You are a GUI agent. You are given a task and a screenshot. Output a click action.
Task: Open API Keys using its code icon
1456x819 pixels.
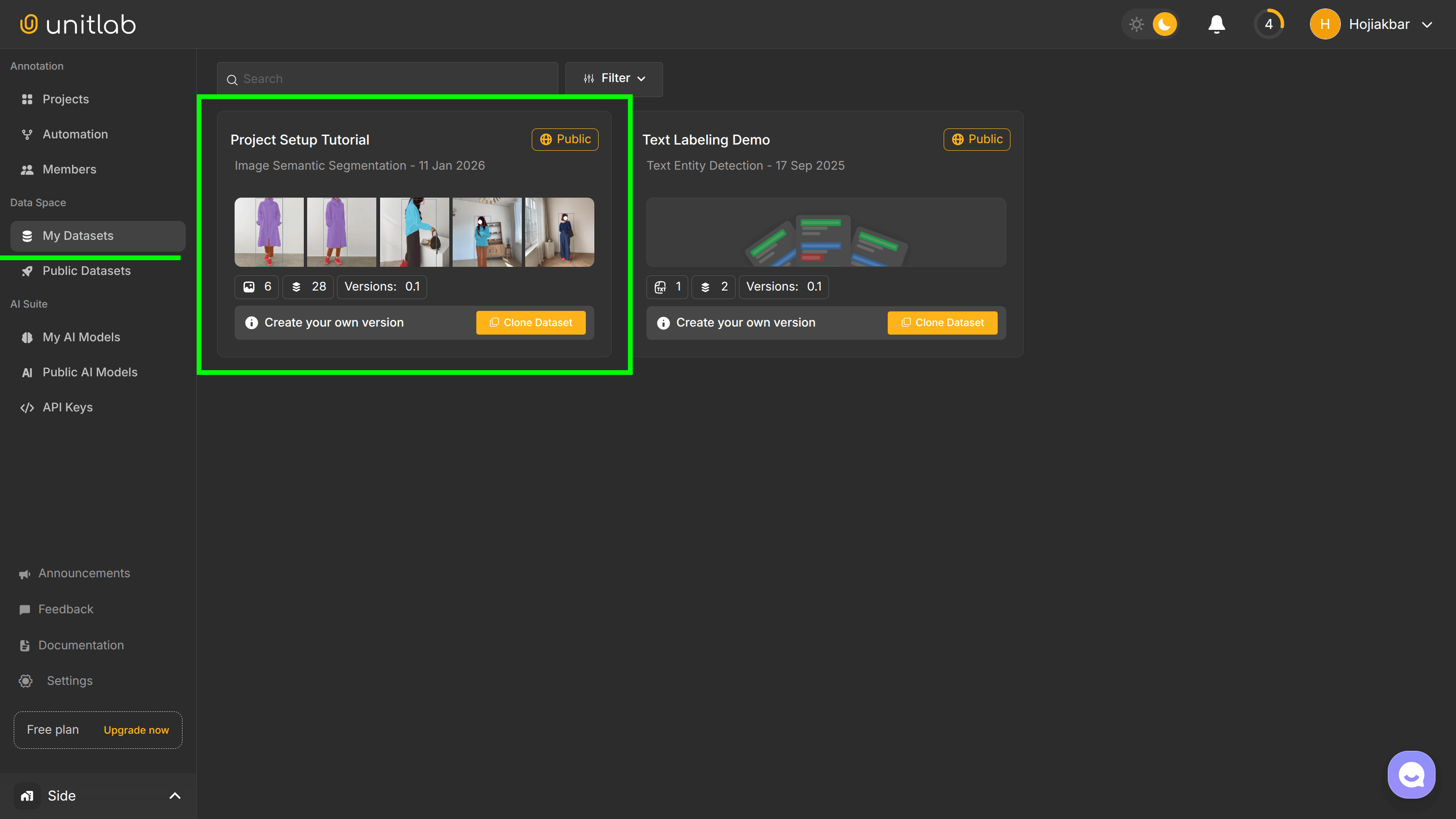tap(27, 407)
